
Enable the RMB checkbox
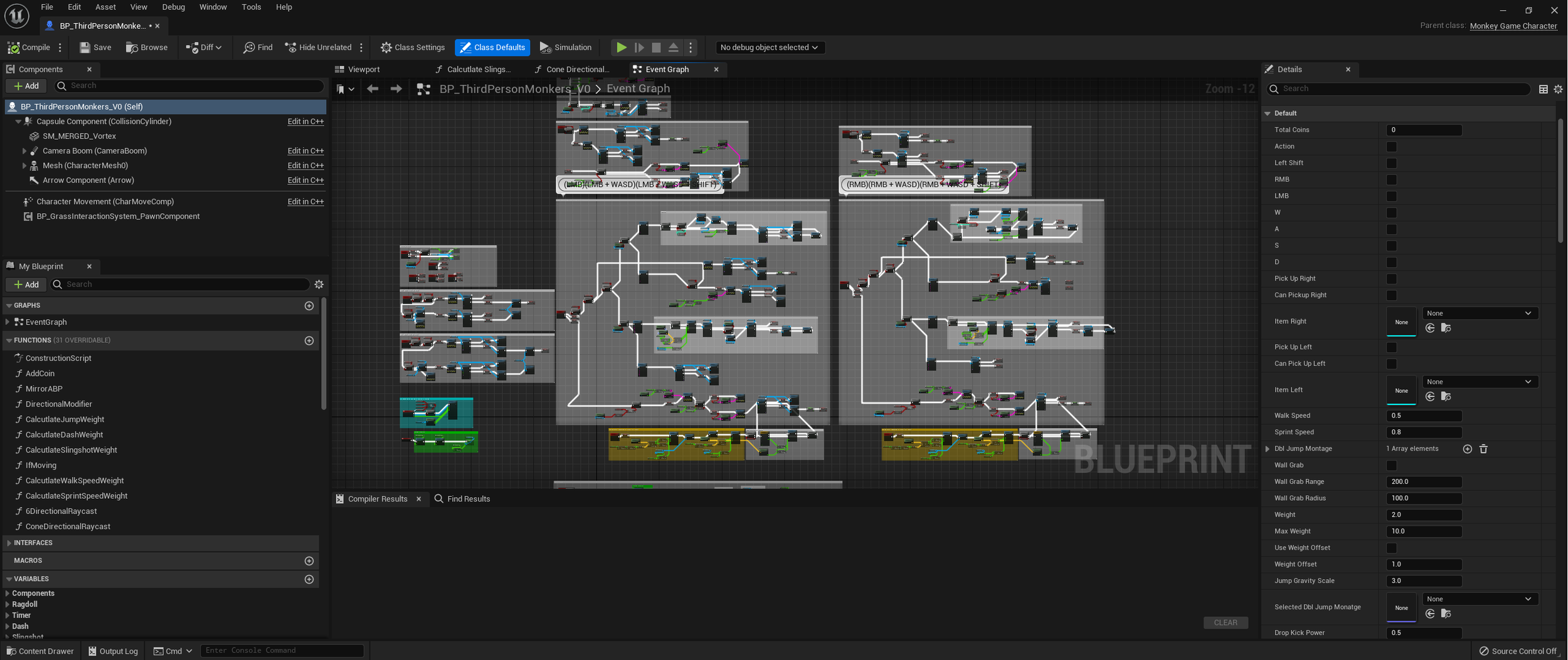click(1392, 180)
